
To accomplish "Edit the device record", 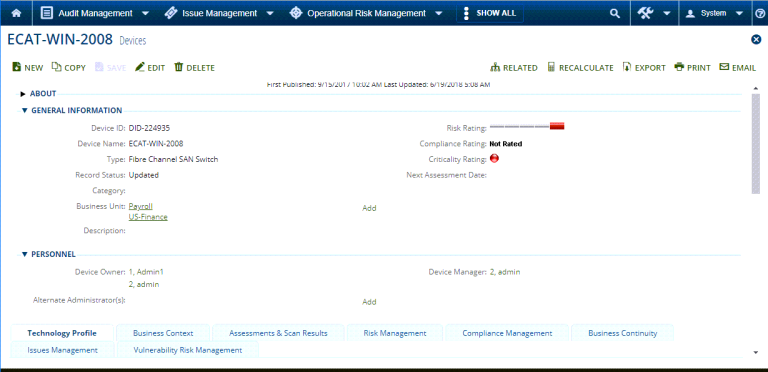I will pyautogui.click(x=150, y=68).
